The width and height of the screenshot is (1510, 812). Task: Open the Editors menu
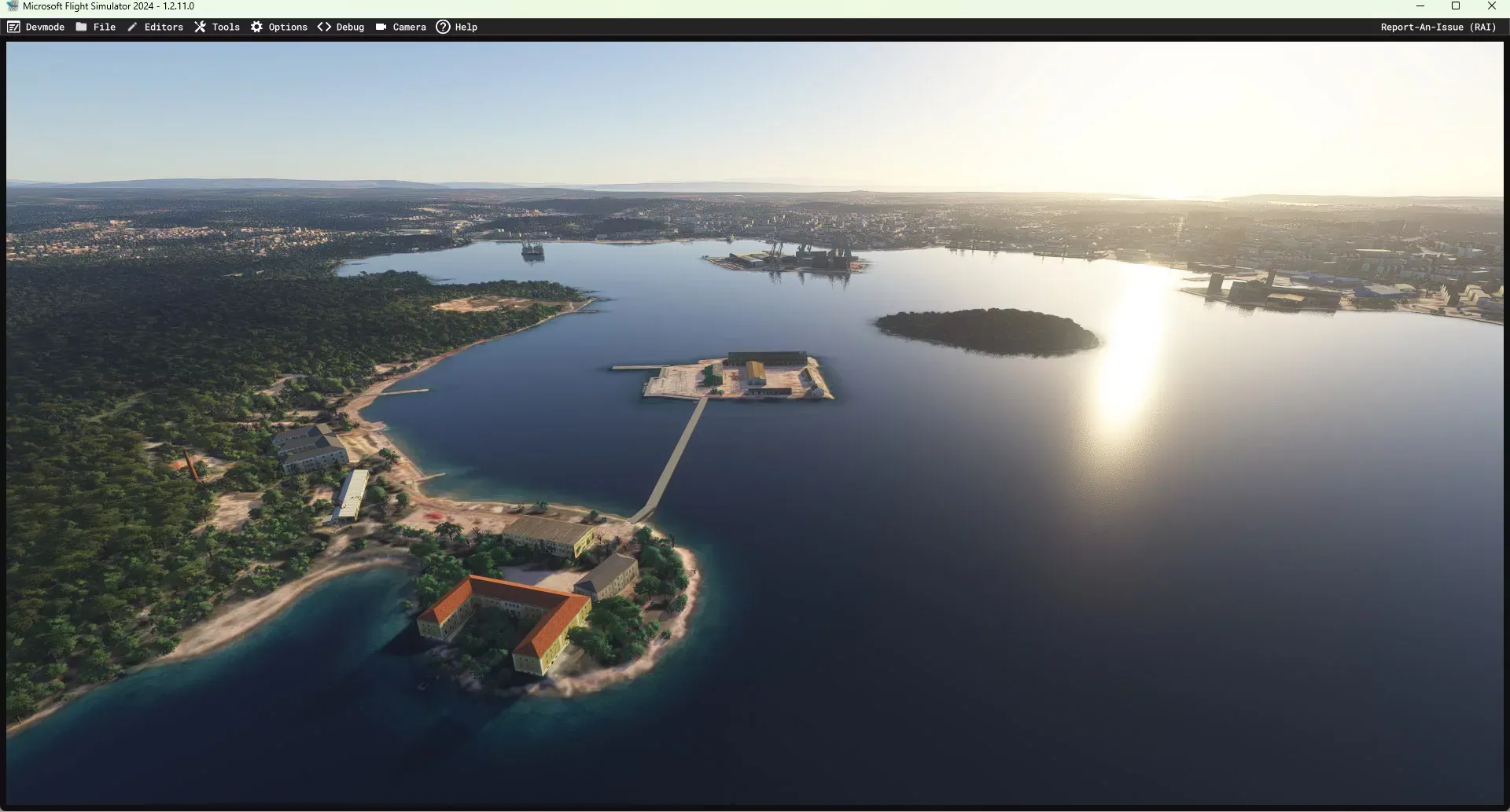[x=164, y=27]
